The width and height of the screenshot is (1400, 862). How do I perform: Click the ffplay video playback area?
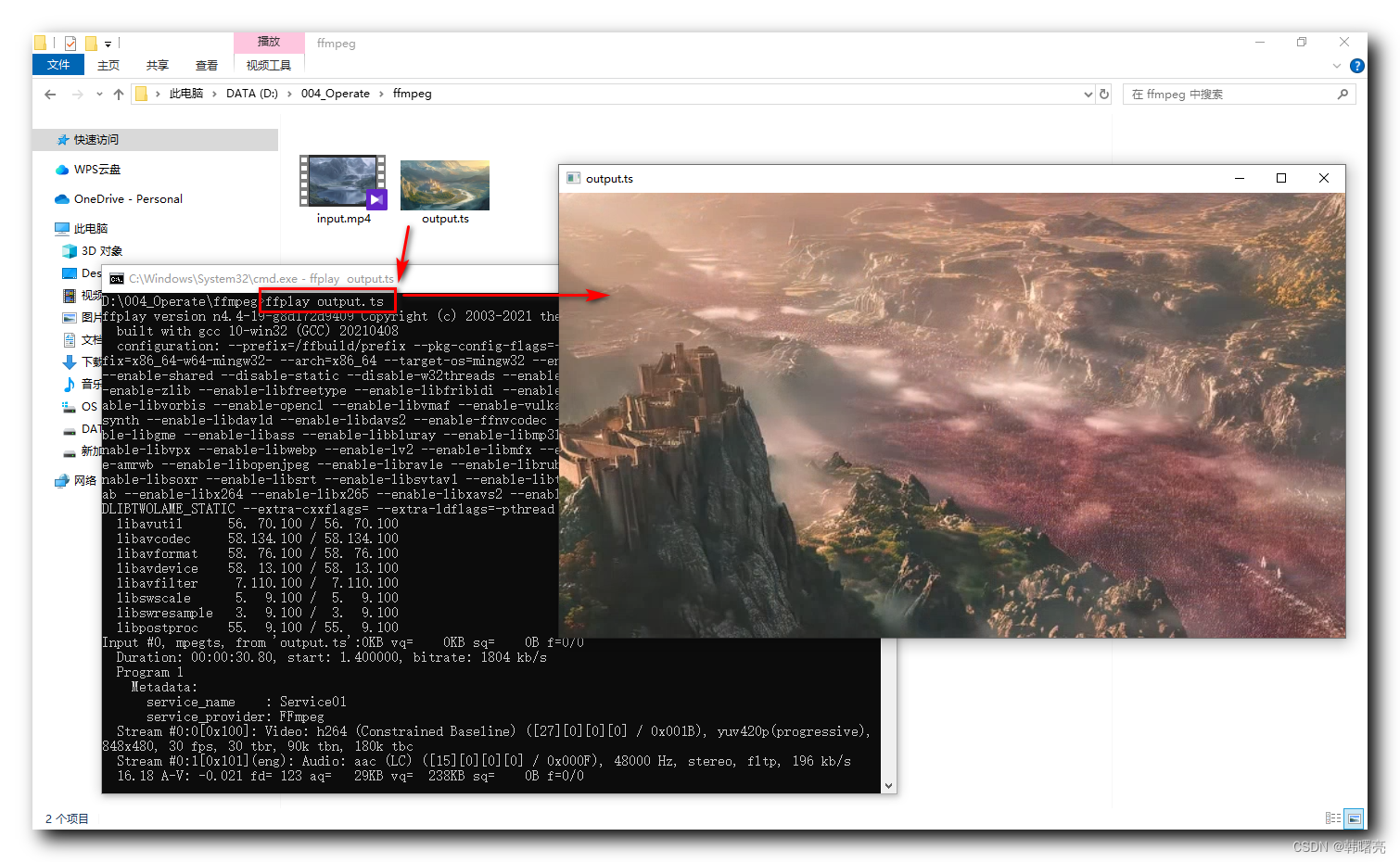coord(952,415)
